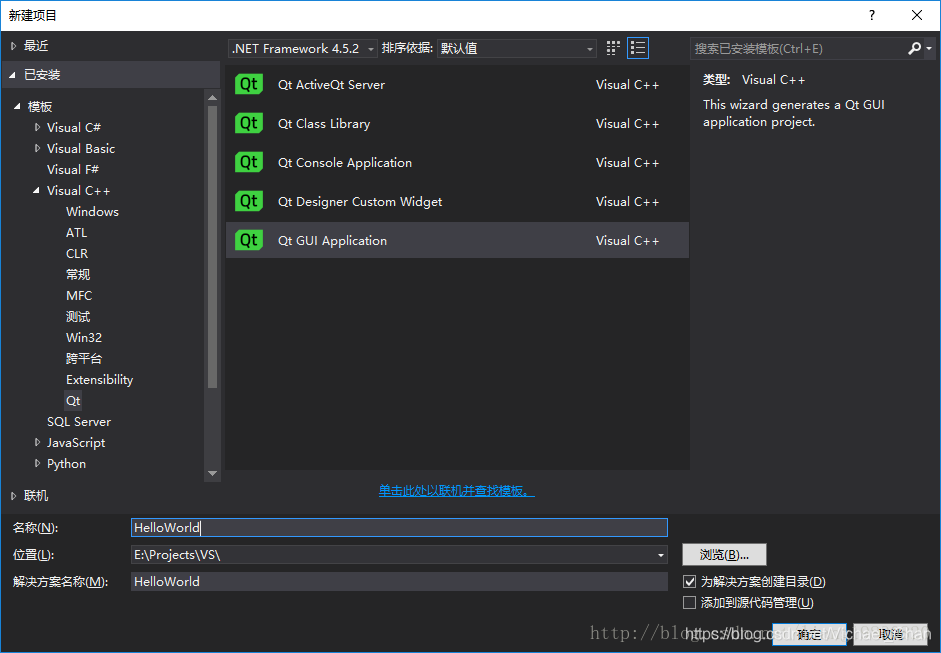
Task: Select the MFC template category
Action: pyautogui.click(x=79, y=296)
